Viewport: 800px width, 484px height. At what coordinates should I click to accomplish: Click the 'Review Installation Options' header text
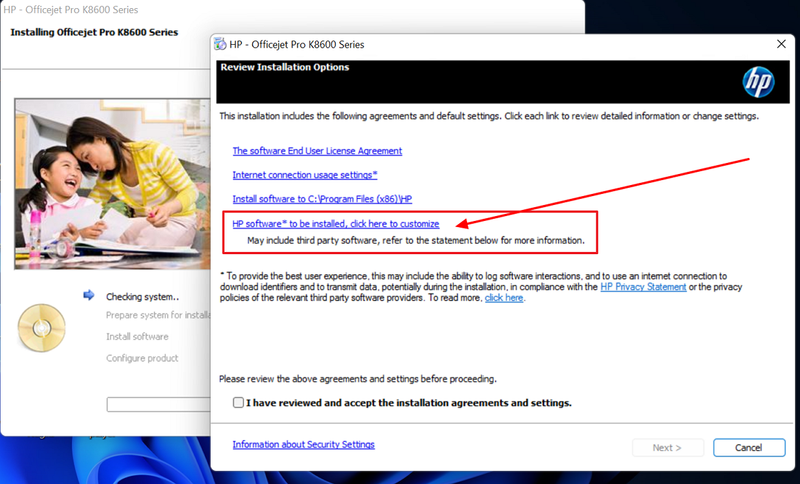pyautogui.click(x=285, y=67)
